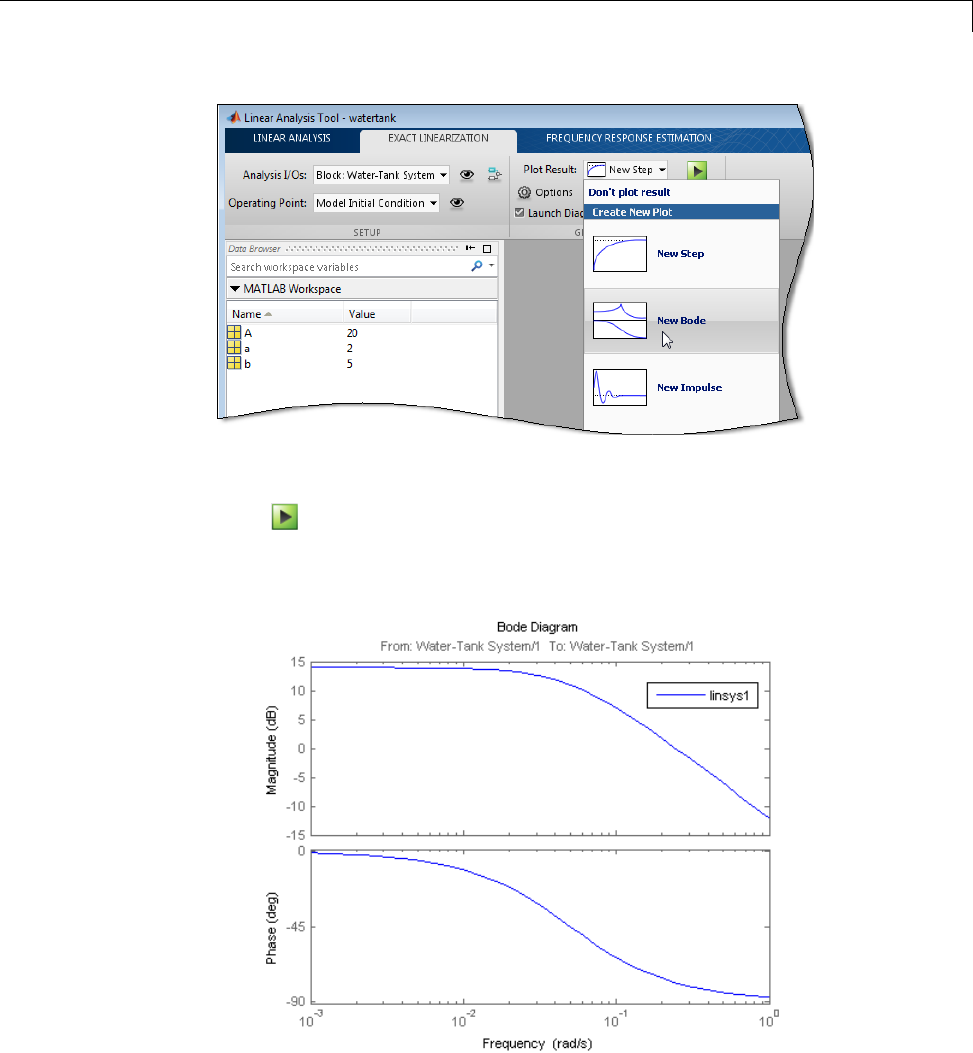View the Analysis I/Os eye icon
Image resolution: width=973 pixels, height=1053 pixels.
coord(467,175)
